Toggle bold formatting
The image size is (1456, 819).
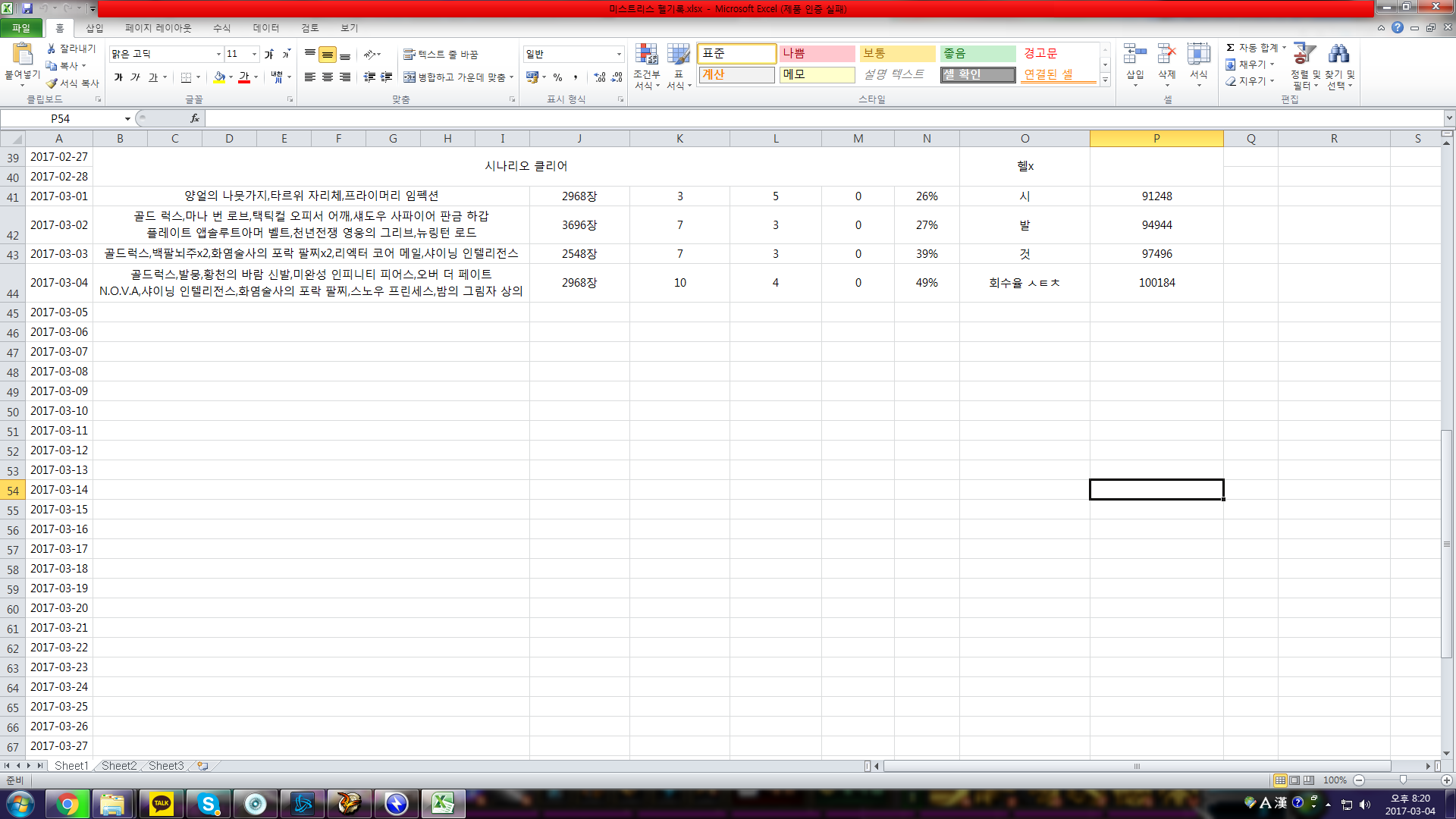pyautogui.click(x=118, y=77)
